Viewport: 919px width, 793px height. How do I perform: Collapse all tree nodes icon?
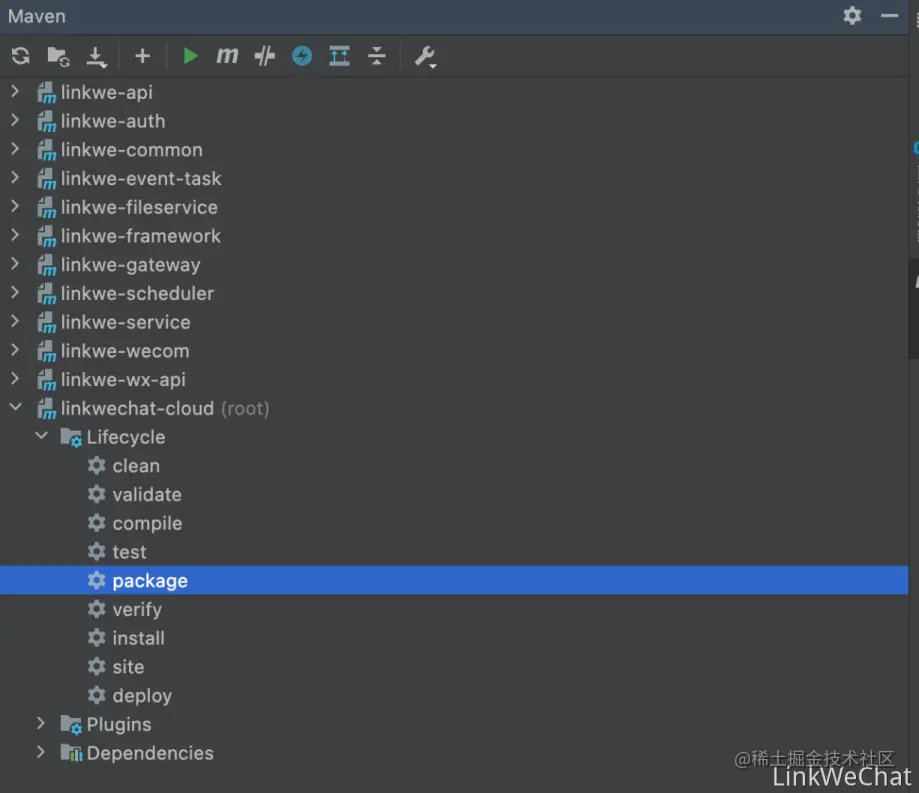tap(377, 56)
